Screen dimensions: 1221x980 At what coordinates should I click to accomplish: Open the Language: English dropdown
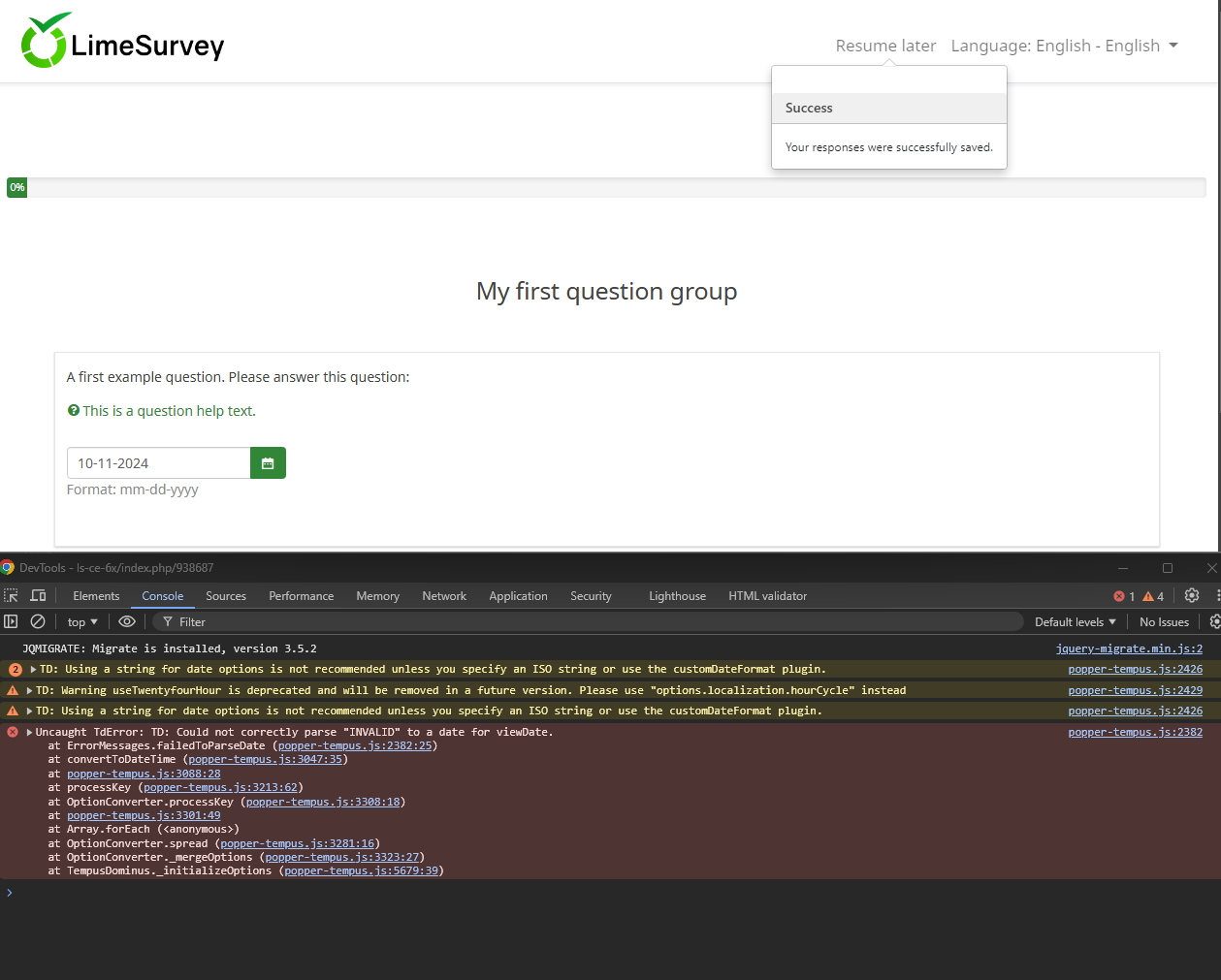[1064, 46]
